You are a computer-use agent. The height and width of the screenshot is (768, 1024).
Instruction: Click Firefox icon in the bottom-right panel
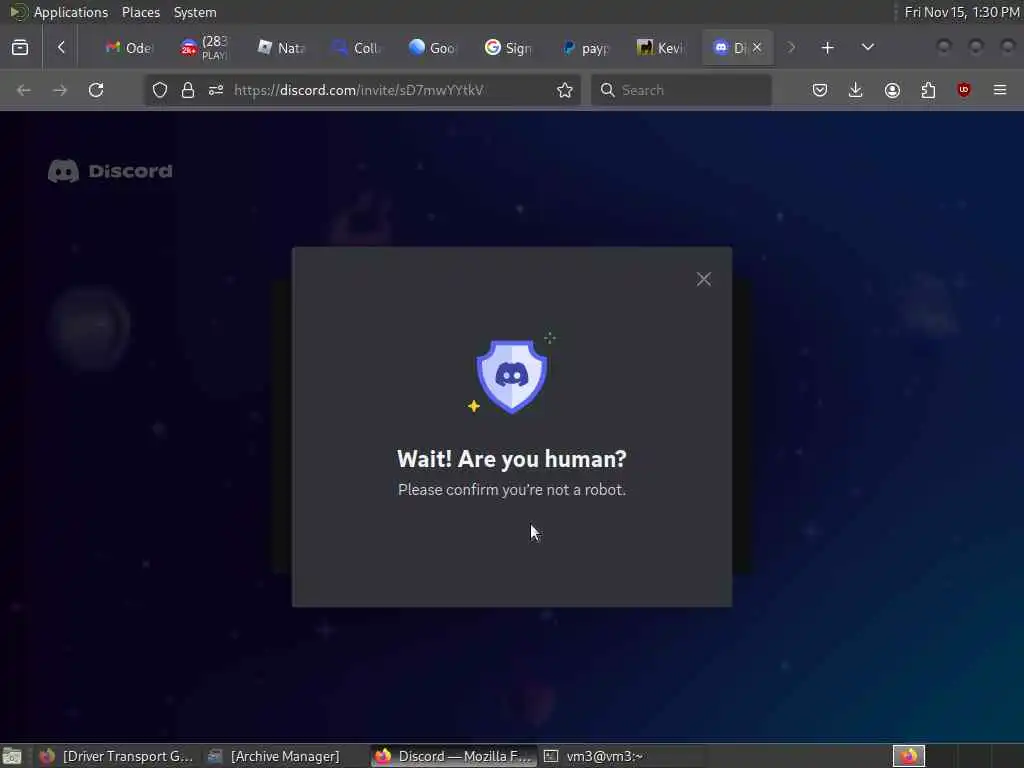[x=908, y=756]
